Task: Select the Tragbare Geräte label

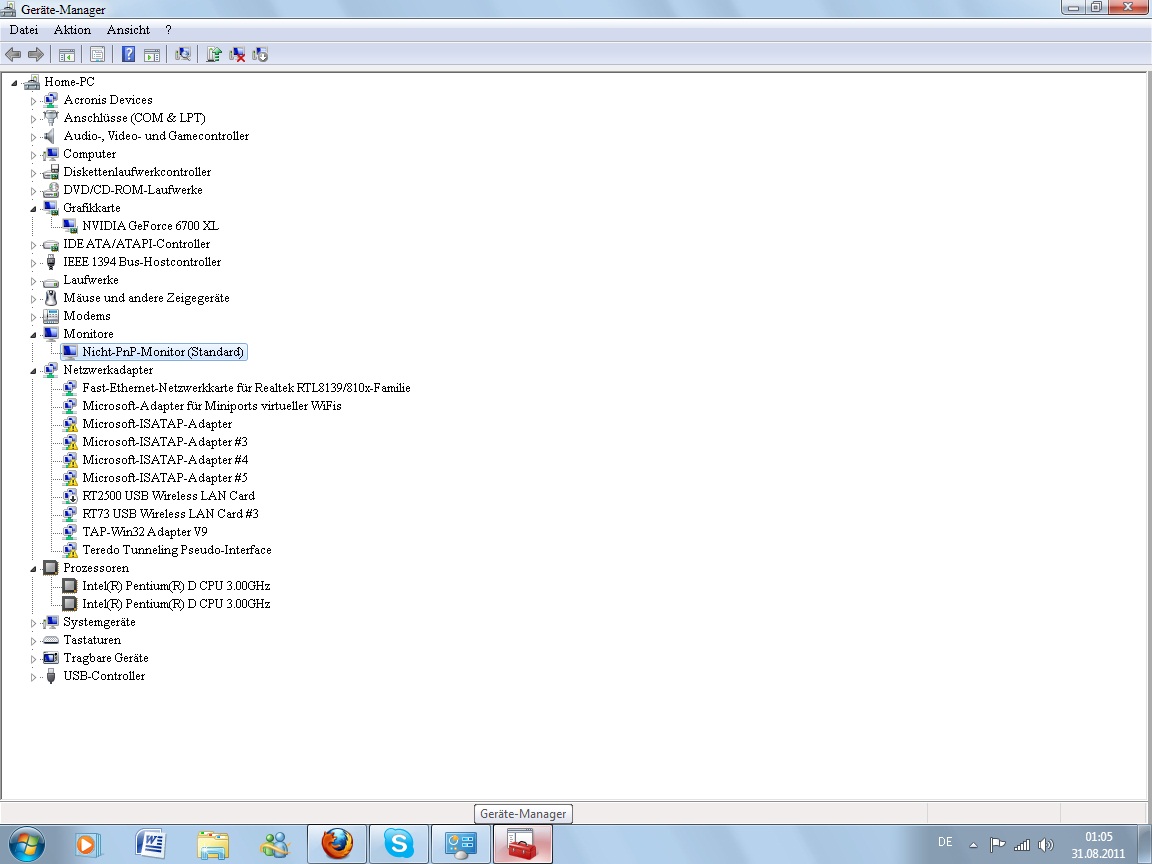Action: tap(106, 658)
